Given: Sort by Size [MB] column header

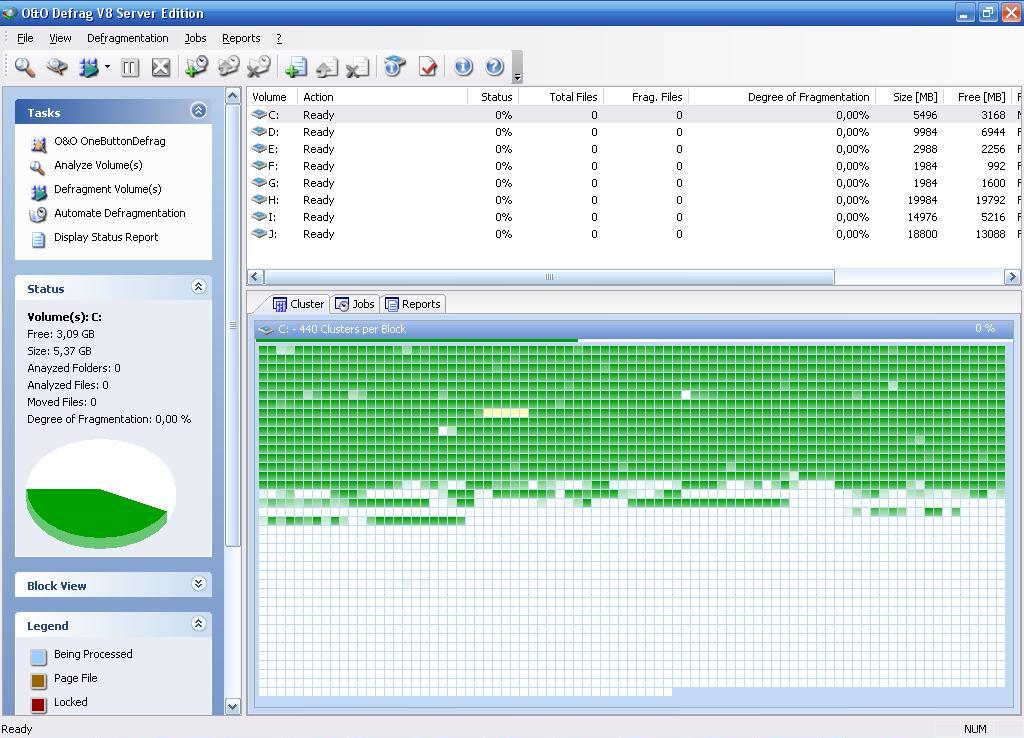Looking at the screenshot, I should pos(910,97).
